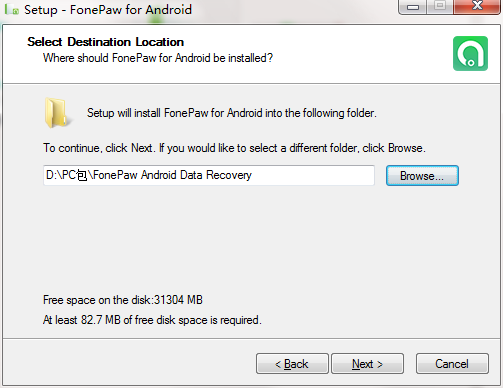Viewport: 503px width, 388px height.
Task: Close the FonePaw Setup window
Action: [477, 7]
